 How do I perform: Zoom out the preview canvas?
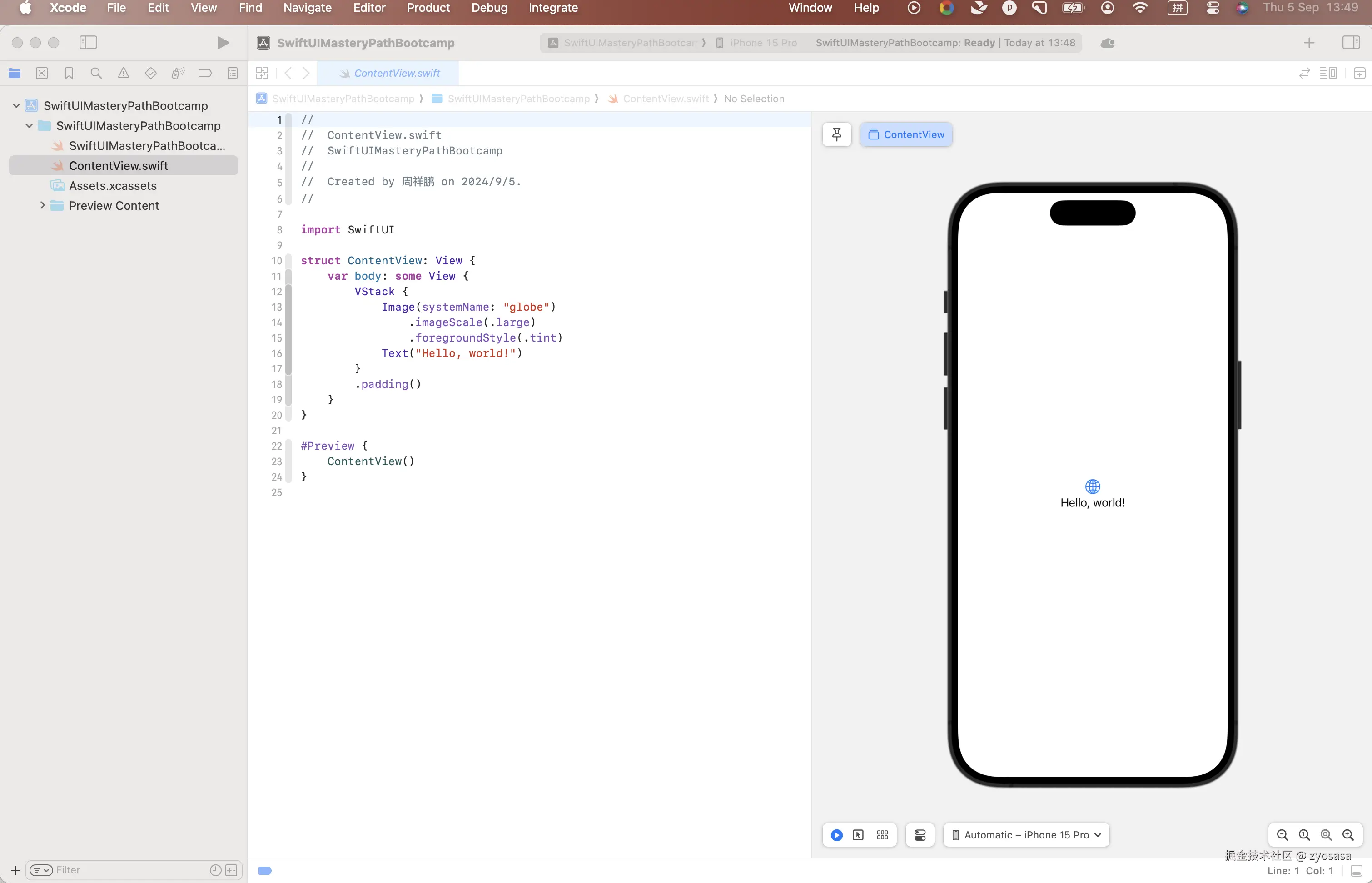coord(1283,835)
